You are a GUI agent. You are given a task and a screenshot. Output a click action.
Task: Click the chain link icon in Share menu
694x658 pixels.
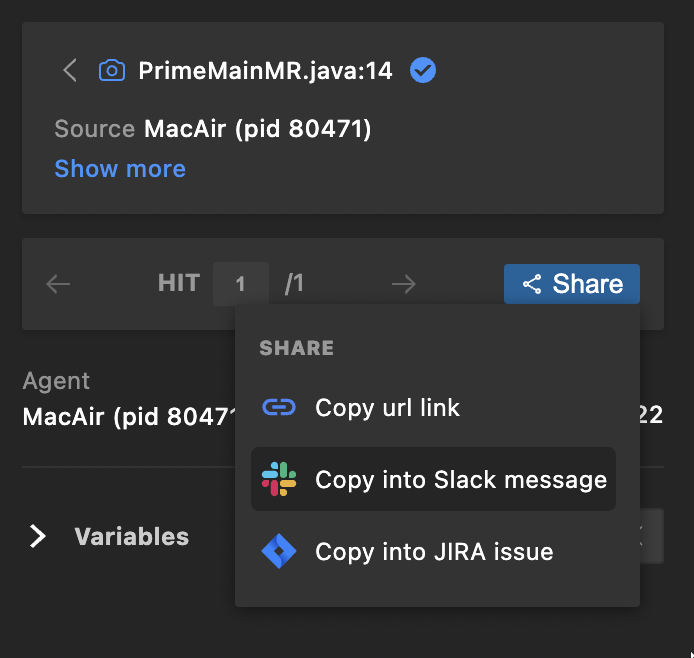[x=279, y=408]
